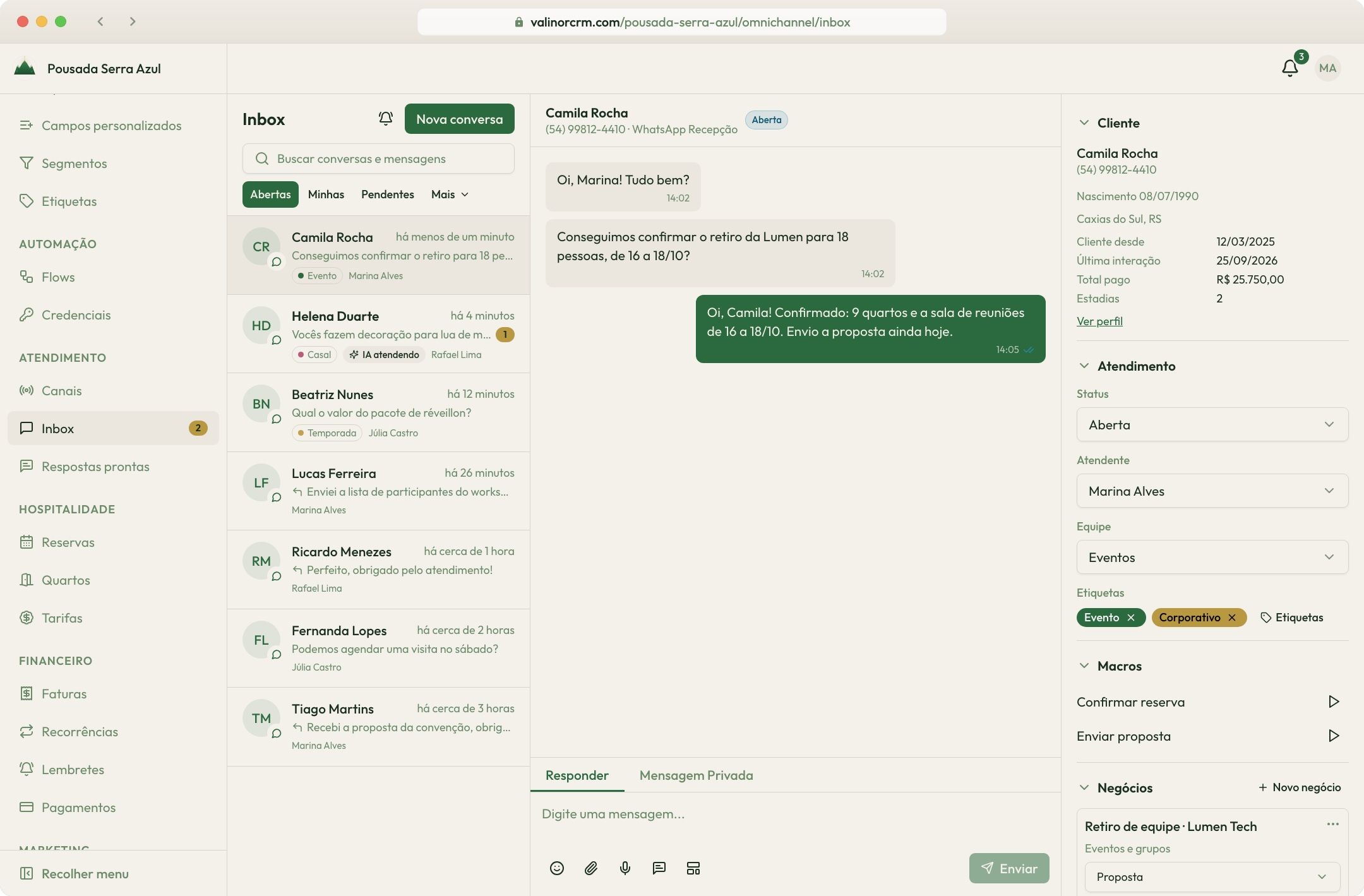The height and width of the screenshot is (896, 1364).
Task: Open Canais in the sidebar
Action: tap(113, 391)
